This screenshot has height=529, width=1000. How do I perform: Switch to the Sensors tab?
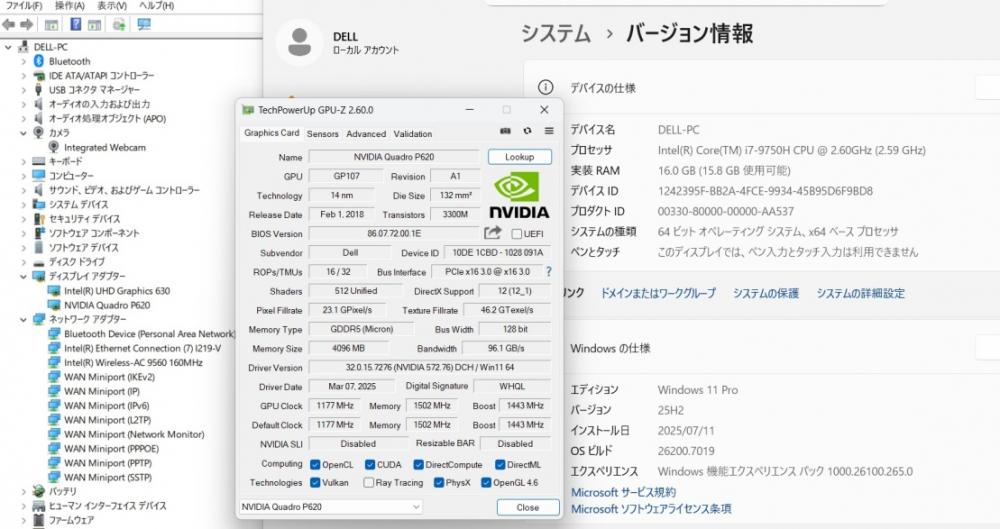(323, 134)
